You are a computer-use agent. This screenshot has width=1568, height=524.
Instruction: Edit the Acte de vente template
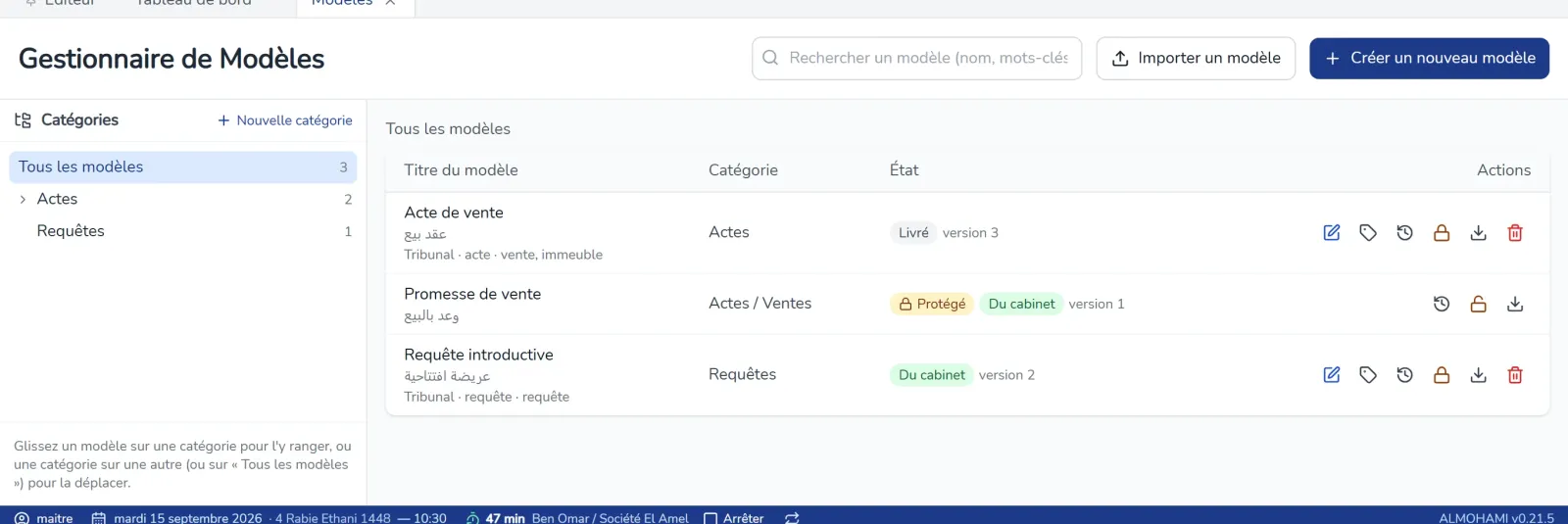(1331, 233)
